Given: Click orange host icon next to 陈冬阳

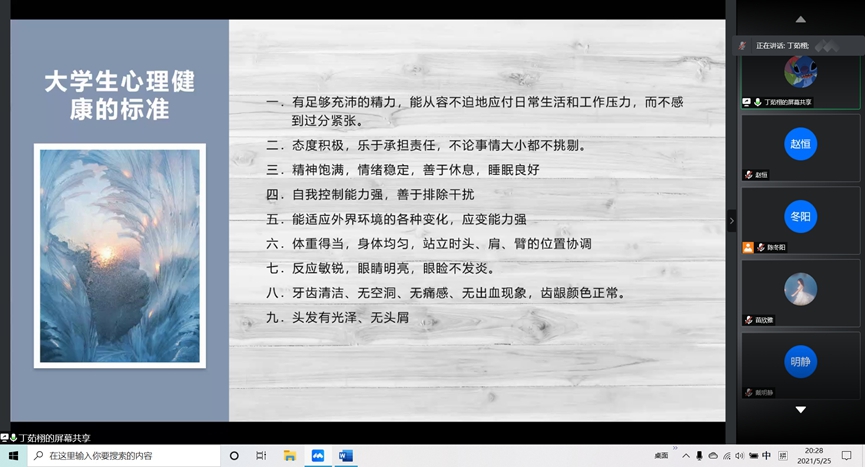Looking at the screenshot, I should tap(747, 247).
